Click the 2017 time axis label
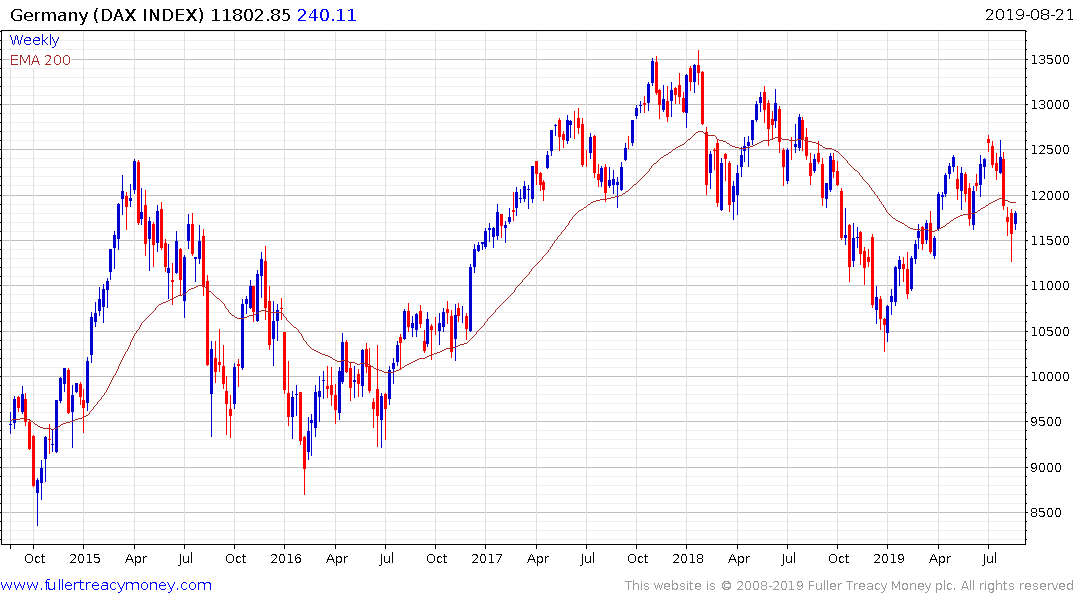Image resolution: width=1075 pixels, height=600 pixels. pyautogui.click(x=487, y=559)
